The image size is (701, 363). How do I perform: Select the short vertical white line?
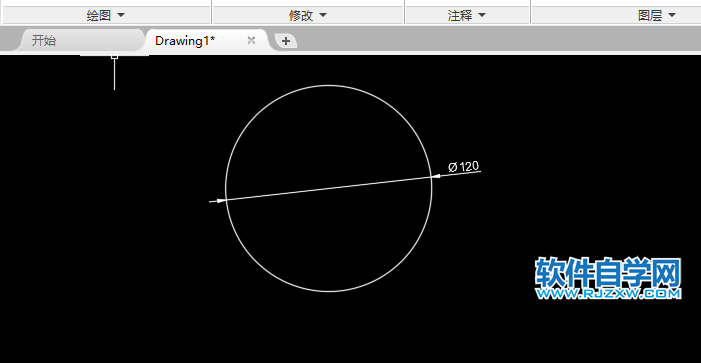tap(114, 74)
